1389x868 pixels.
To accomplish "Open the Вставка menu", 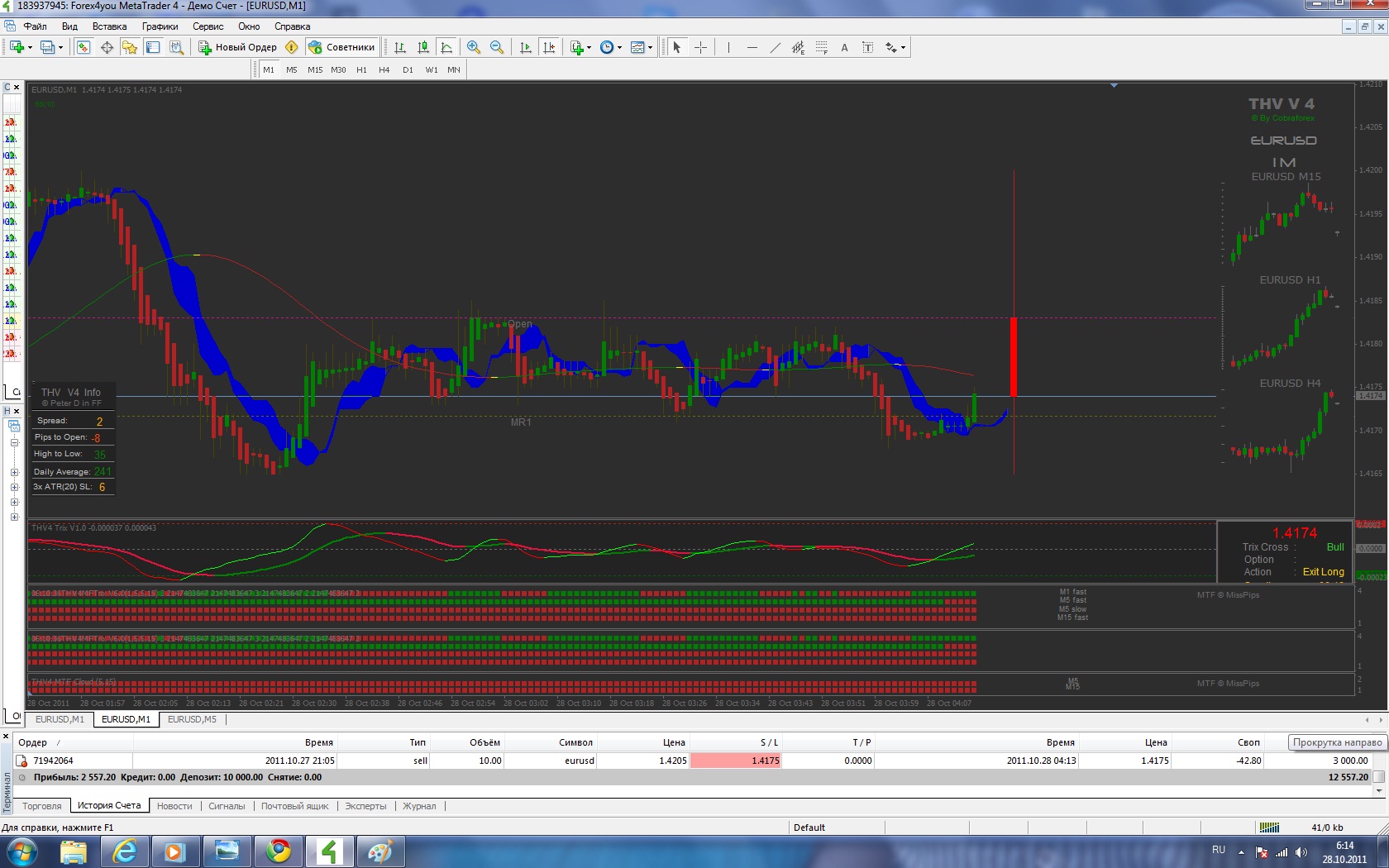I will click(x=109, y=26).
